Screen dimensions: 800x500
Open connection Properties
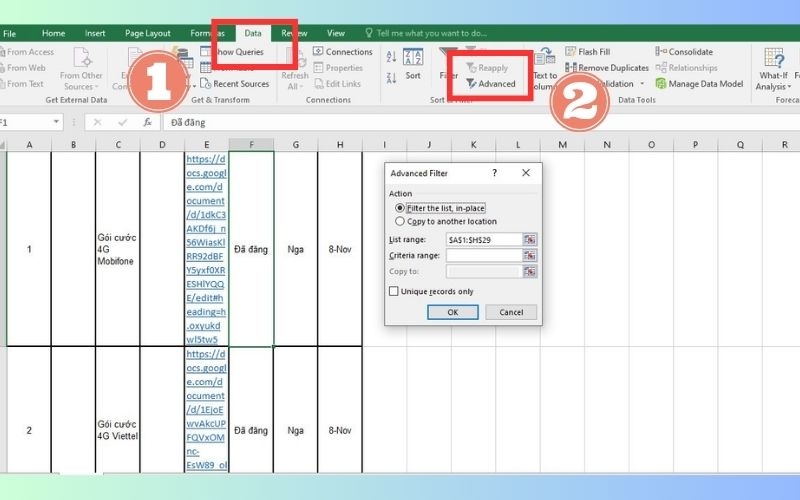pyautogui.click(x=338, y=67)
